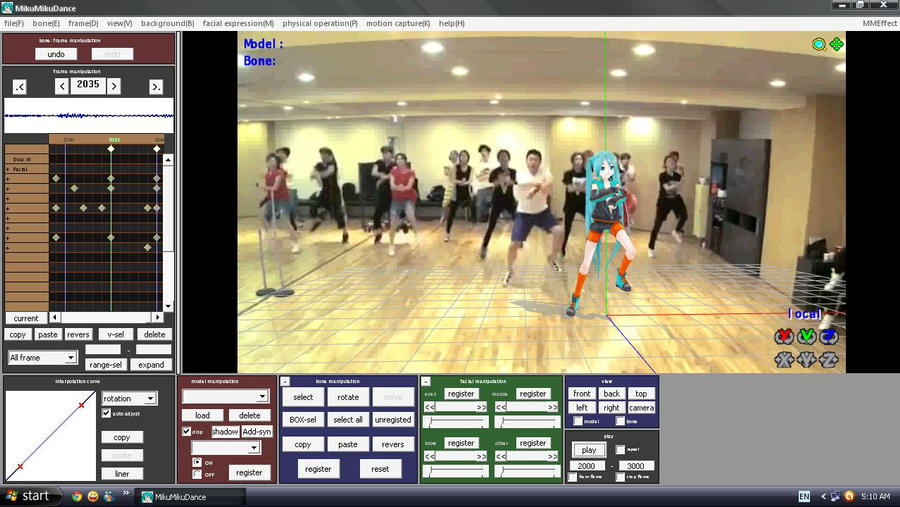The image size is (900, 507).
Task: Open the facial expression(M) menu
Action: pyautogui.click(x=238, y=24)
